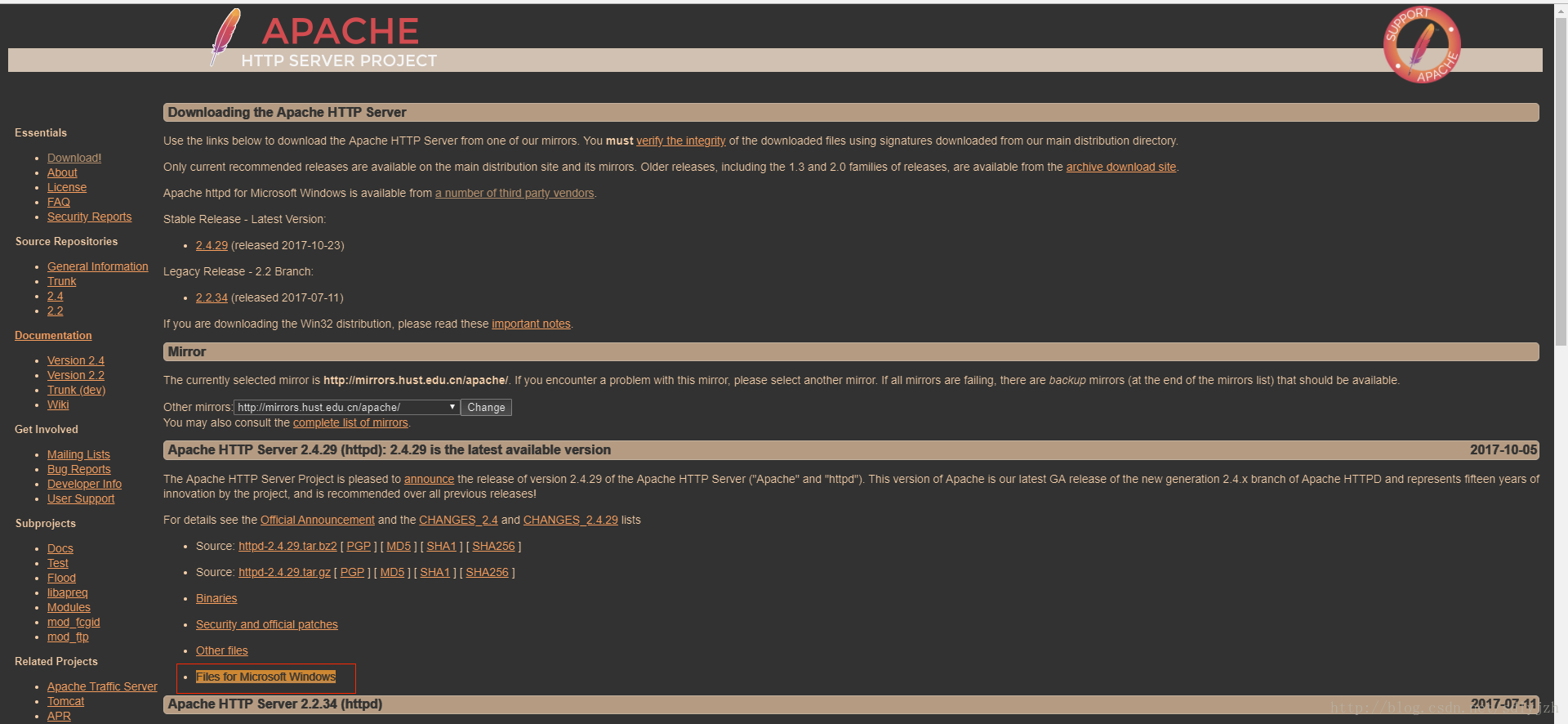Open SHA1 checksum for tar.bz2
Image resolution: width=1568 pixels, height=724 pixels.
point(441,546)
